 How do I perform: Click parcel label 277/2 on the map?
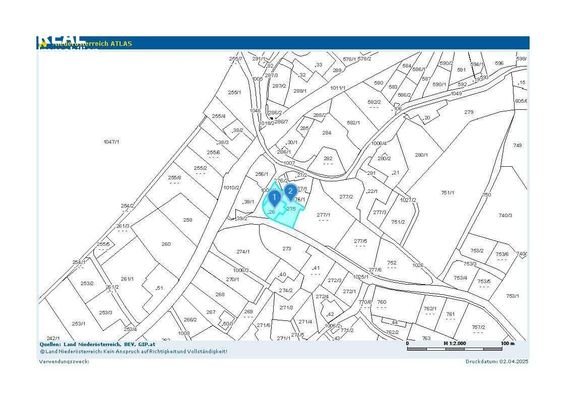point(346,197)
